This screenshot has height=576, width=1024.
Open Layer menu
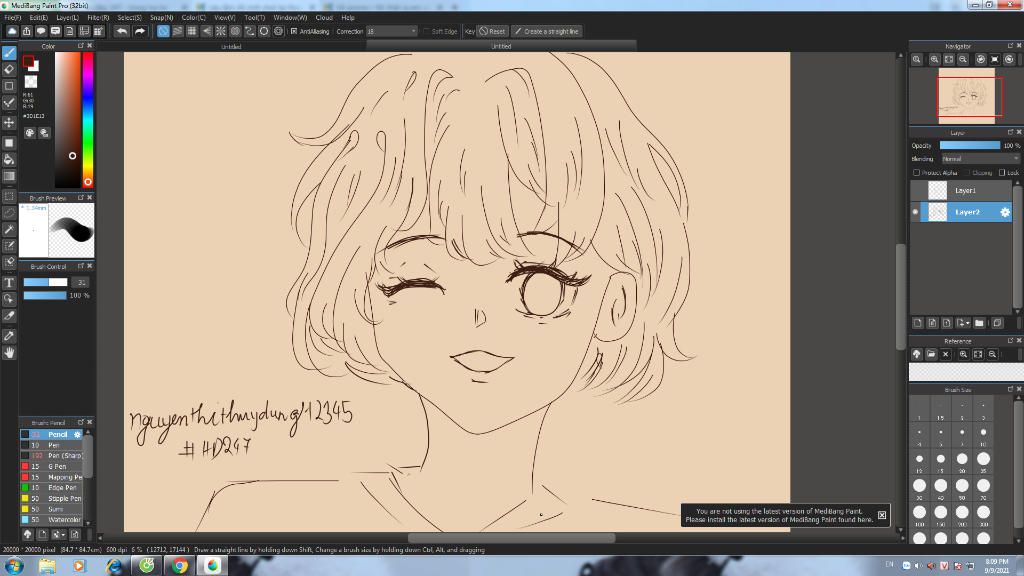[x=67, y=18]
